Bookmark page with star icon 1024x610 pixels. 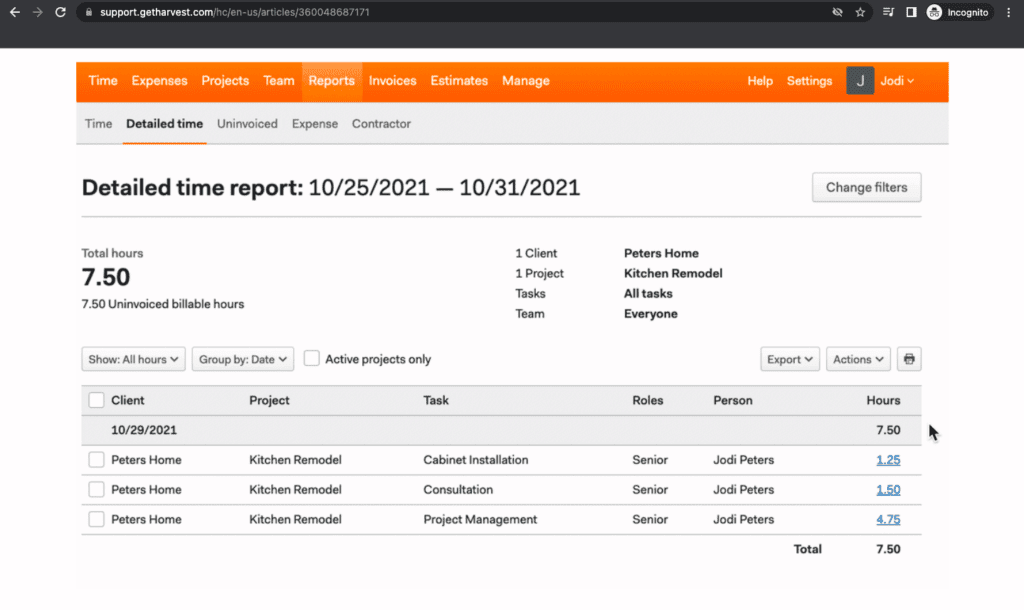860,12
